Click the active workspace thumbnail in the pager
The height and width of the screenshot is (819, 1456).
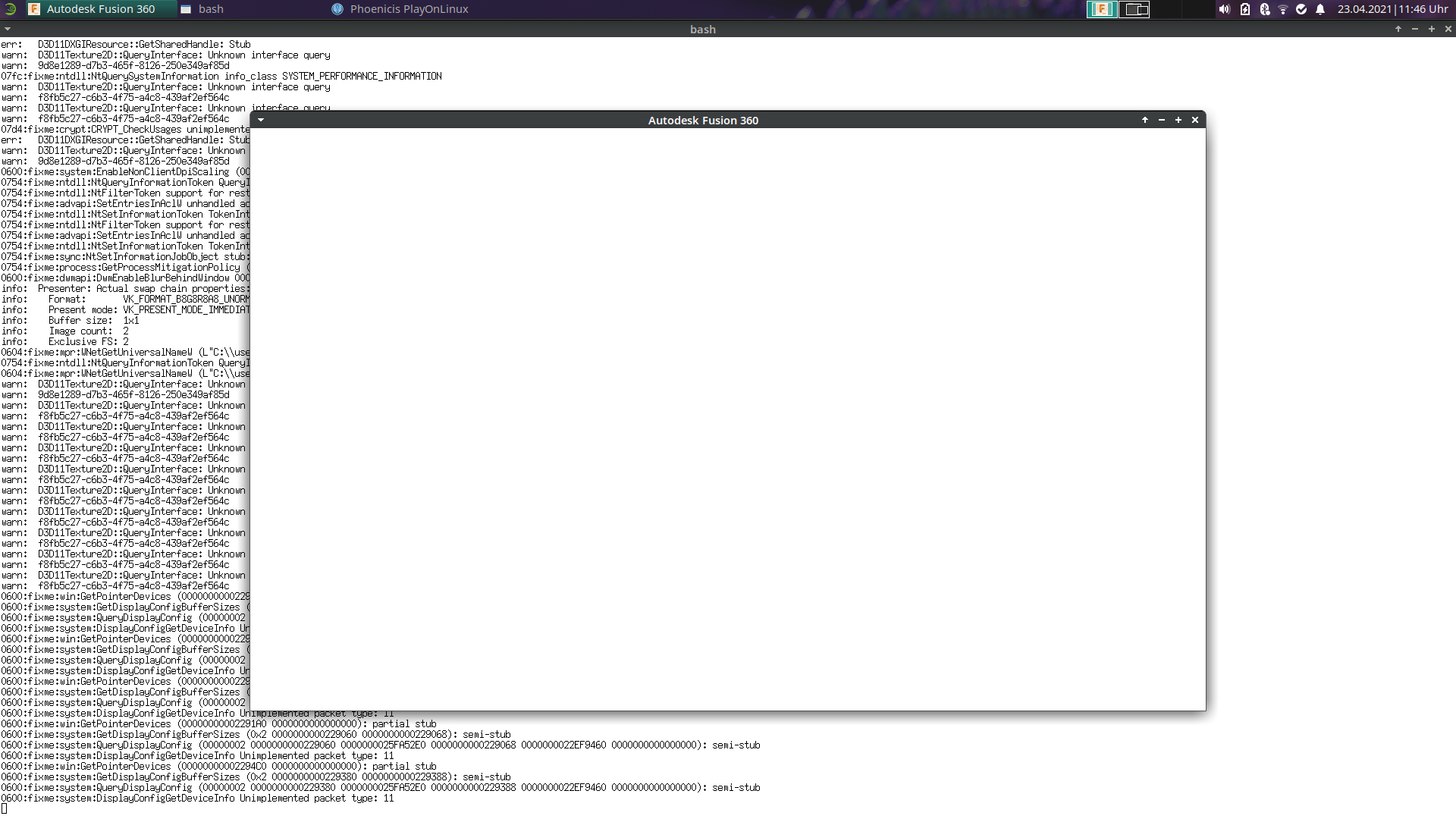click(1103, 9)
